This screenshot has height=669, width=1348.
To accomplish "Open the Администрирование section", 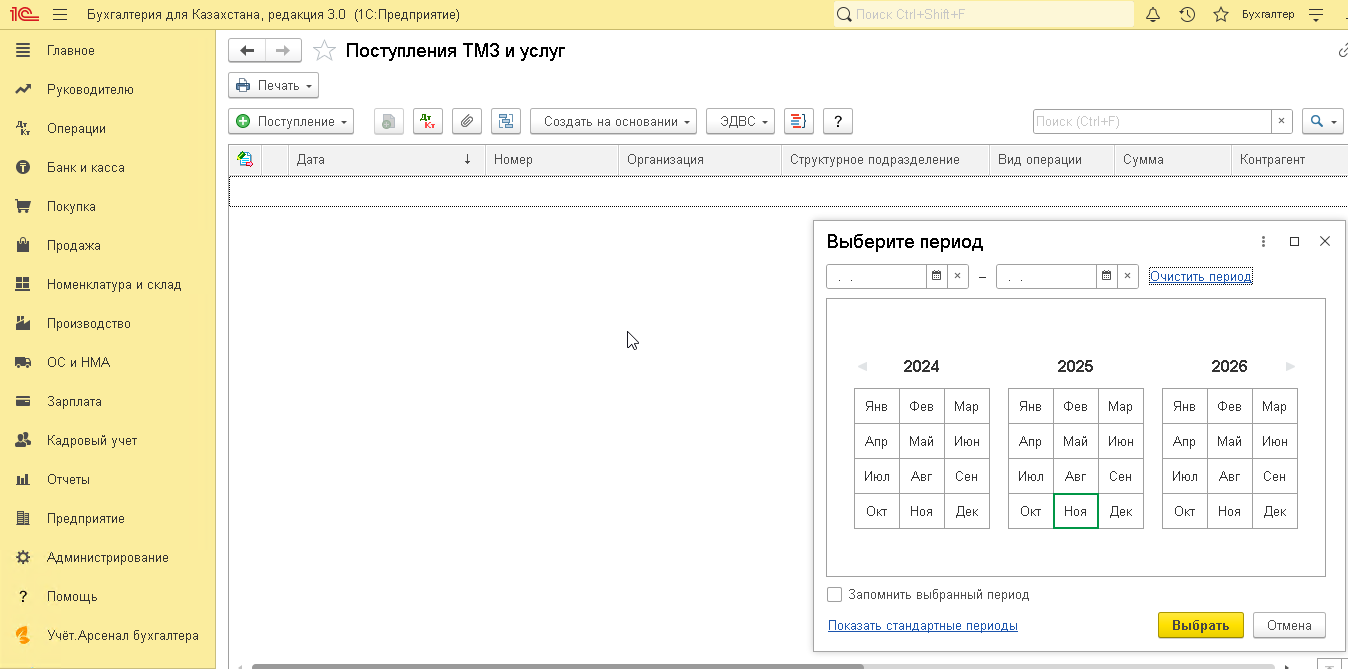I will tap(108, 558).
